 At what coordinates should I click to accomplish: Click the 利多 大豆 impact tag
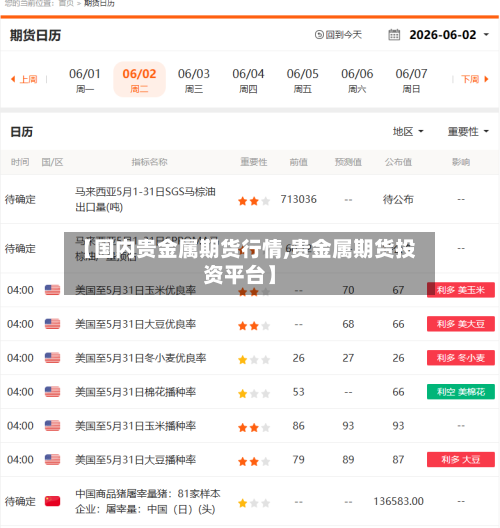461,460
